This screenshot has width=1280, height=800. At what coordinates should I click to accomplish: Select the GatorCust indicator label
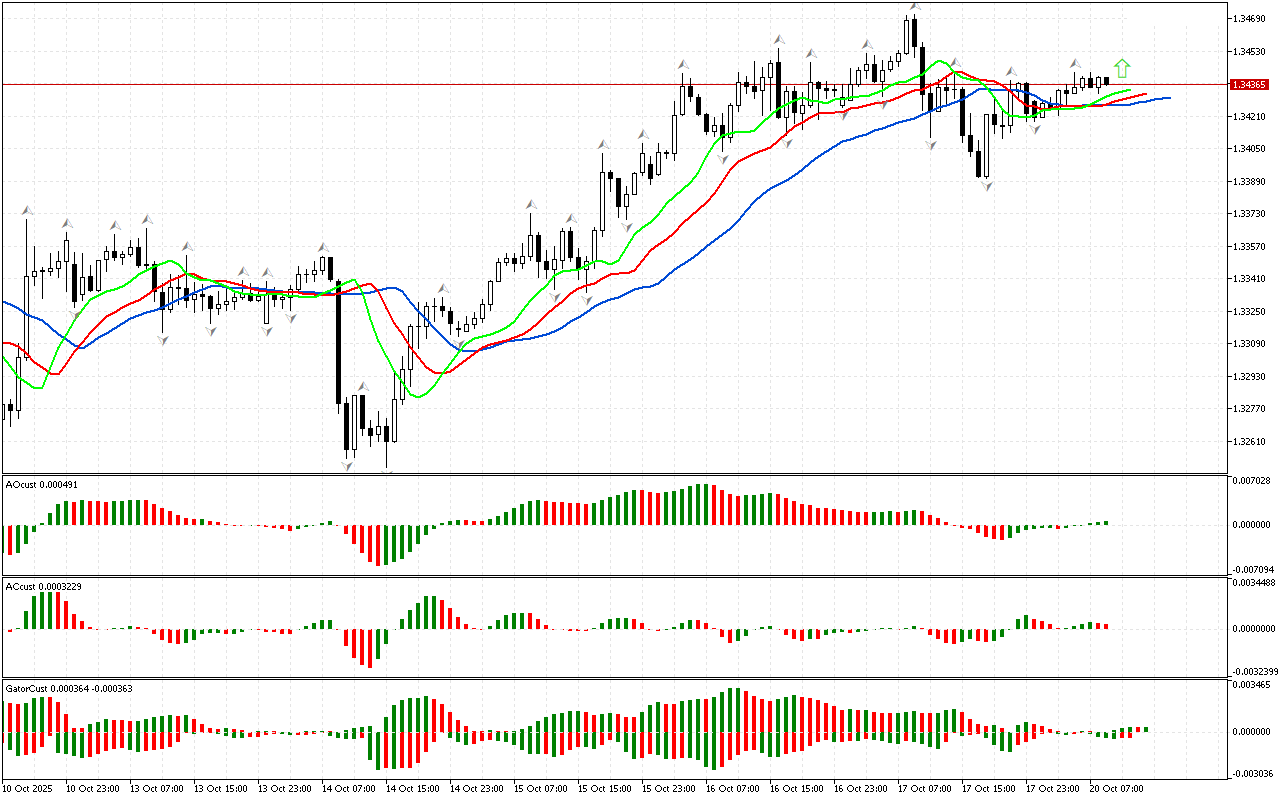point(69,688)
